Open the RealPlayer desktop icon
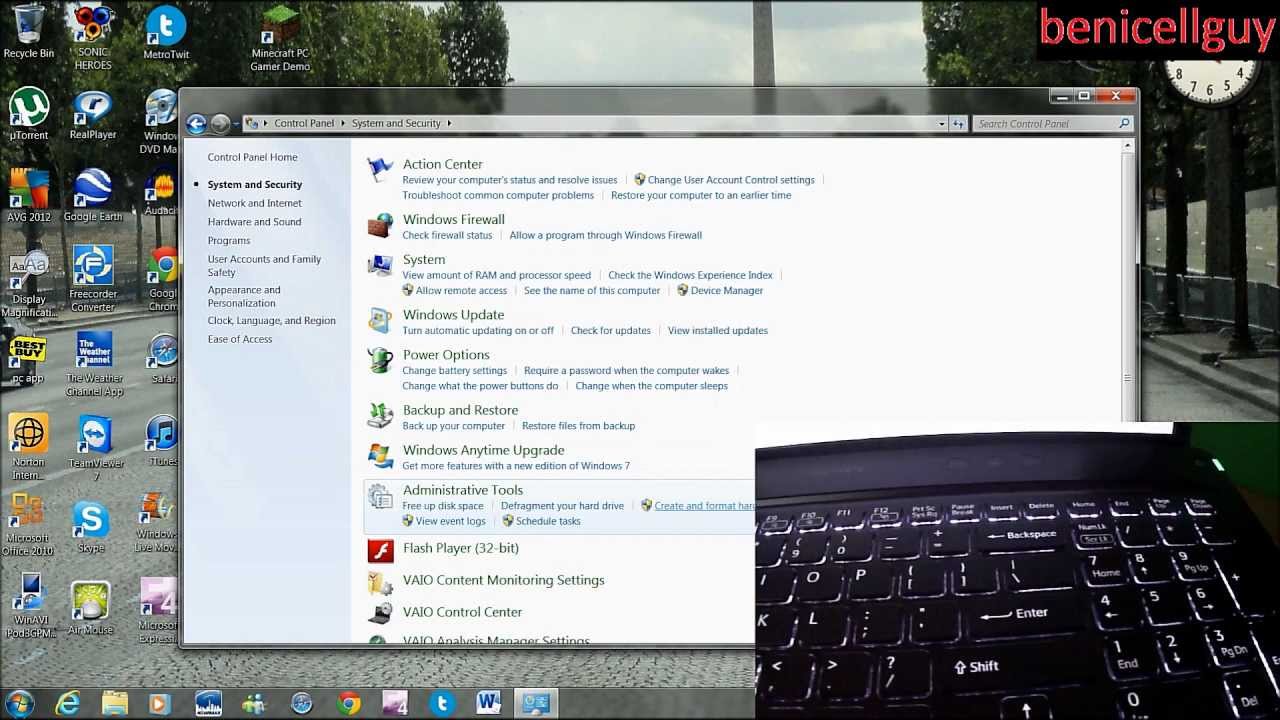Viewport: 1280px width, 720px height. pyautogui.click(x=93, y=114)
